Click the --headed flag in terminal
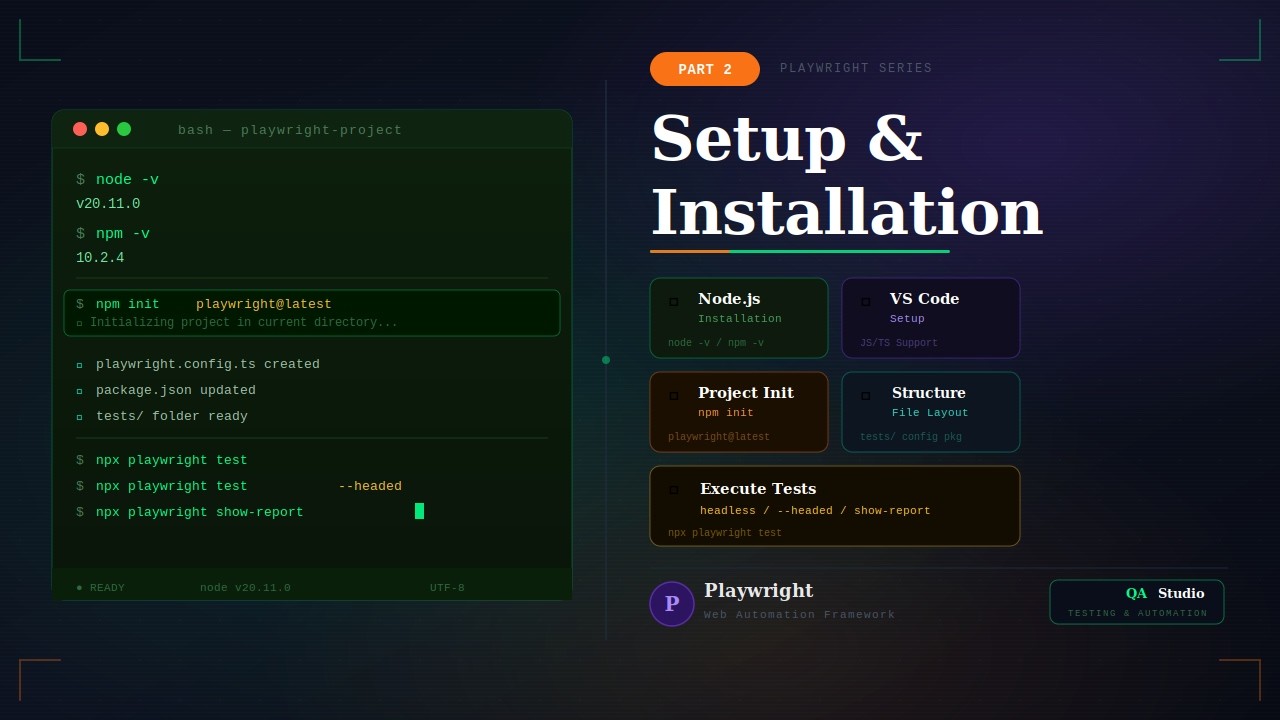Viewport: 1280px width, 720px height. point(370,486)
